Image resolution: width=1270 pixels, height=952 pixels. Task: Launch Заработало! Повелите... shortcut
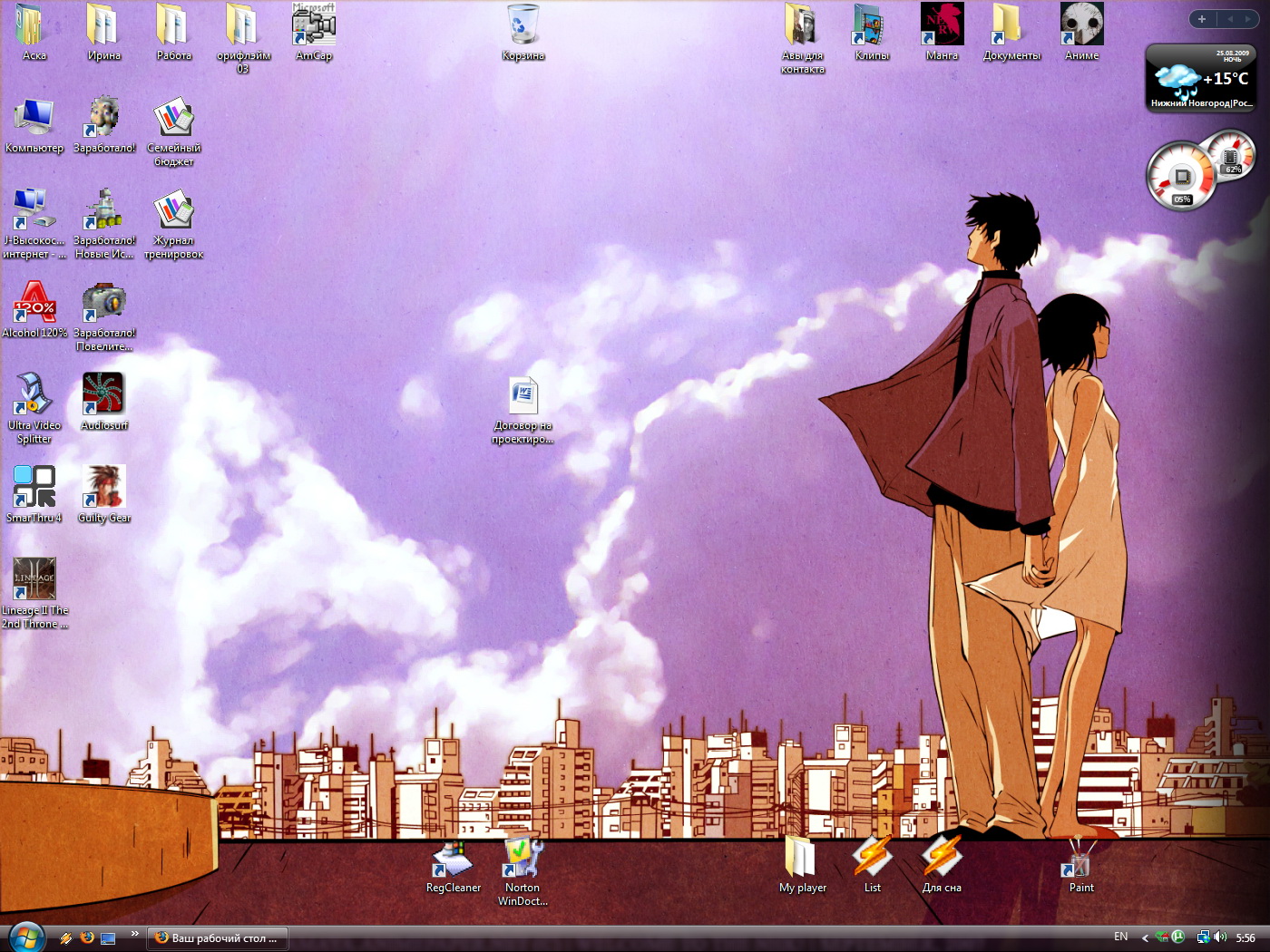(x=103, y=316)
